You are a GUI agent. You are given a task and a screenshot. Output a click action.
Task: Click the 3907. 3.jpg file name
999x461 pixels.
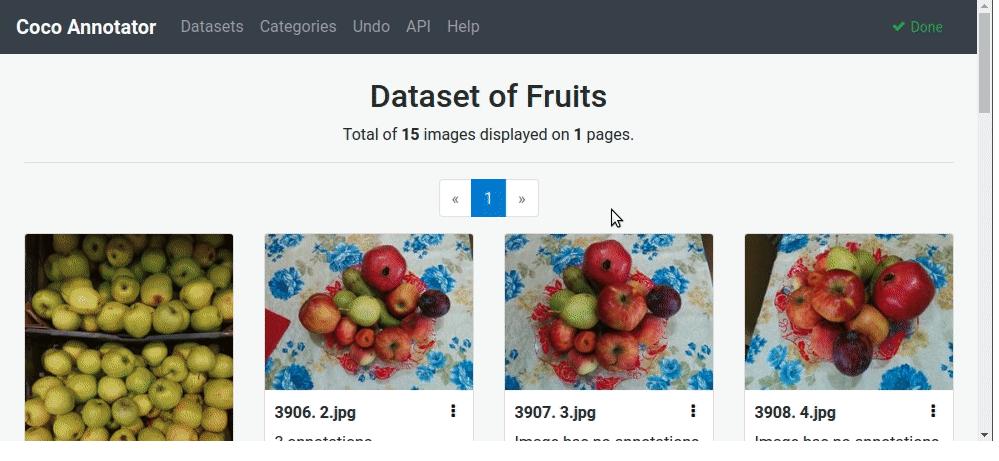click(x=555, y=412)
